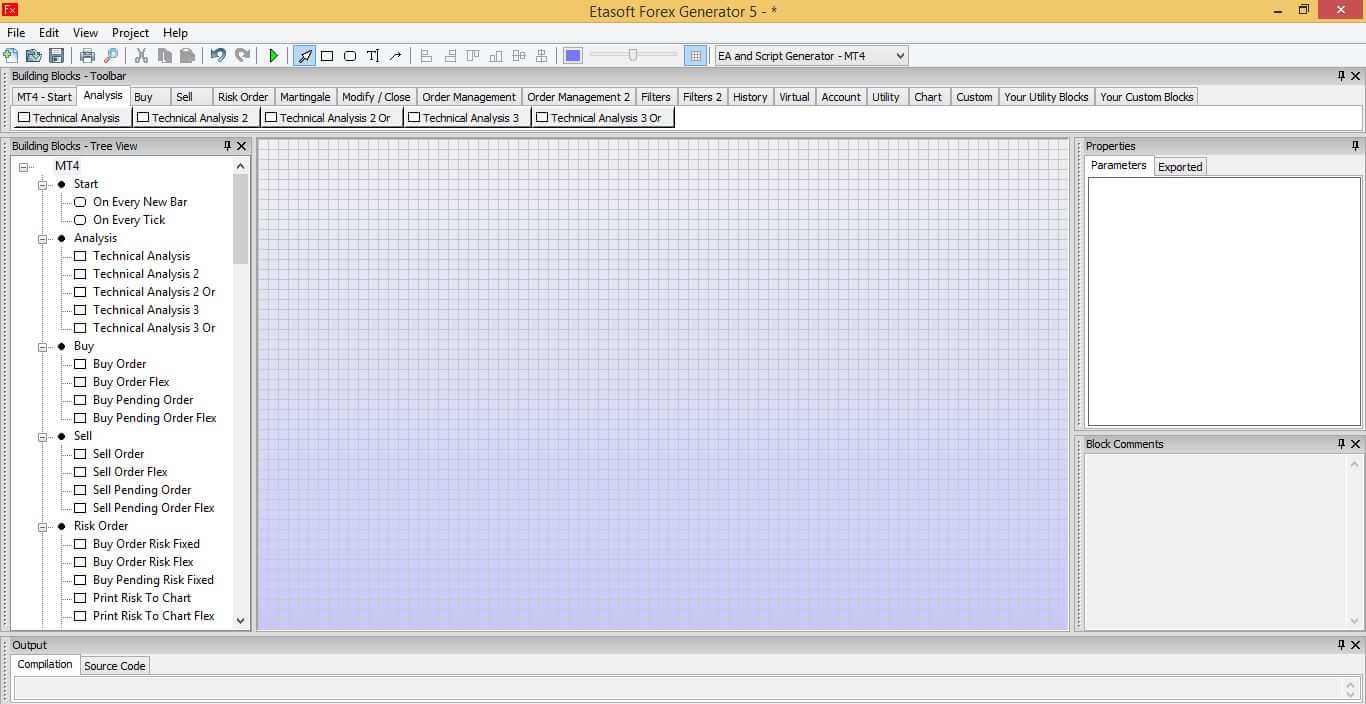Check Buy Order in tree view
The height and width of the screenshot is (704, 1366).
(x=80, y=364)
